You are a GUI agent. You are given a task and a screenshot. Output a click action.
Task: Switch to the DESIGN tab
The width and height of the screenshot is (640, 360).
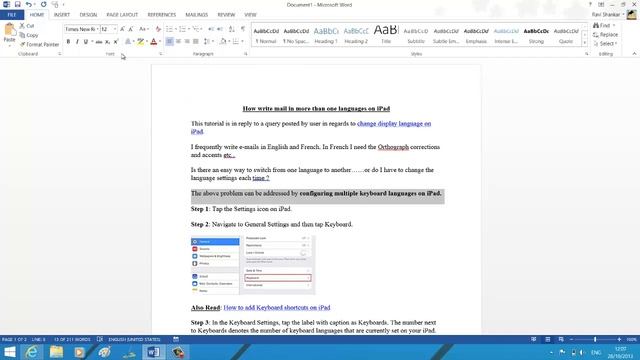click(x=88, y=15)
